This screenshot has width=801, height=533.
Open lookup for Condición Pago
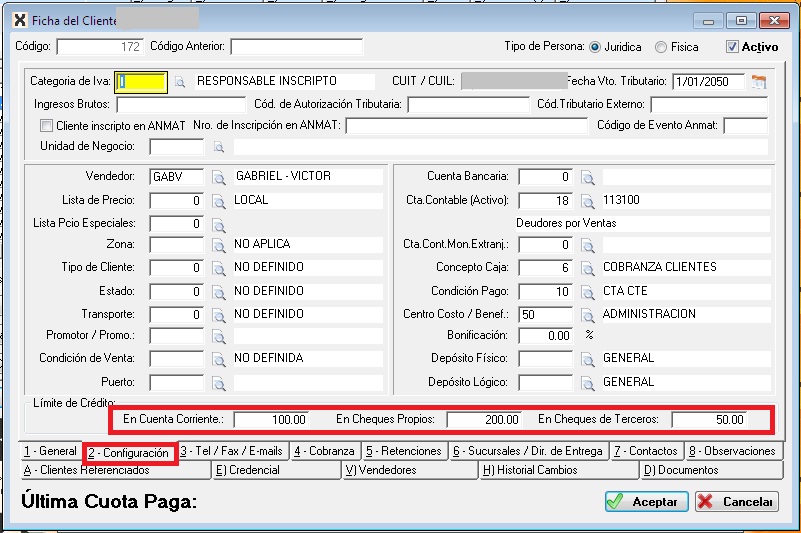pyautogui.click(x=588, y=292)
